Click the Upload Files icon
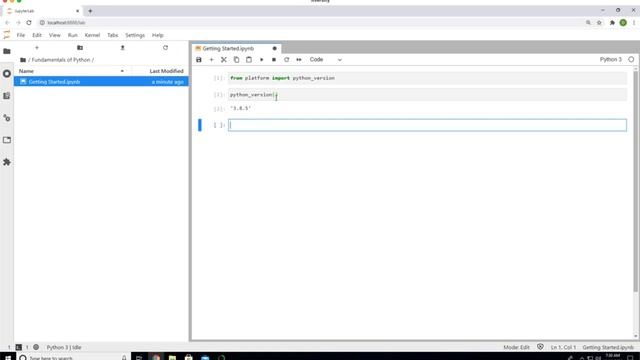Screen dimensions: 640x360 (x=122, y=48)
